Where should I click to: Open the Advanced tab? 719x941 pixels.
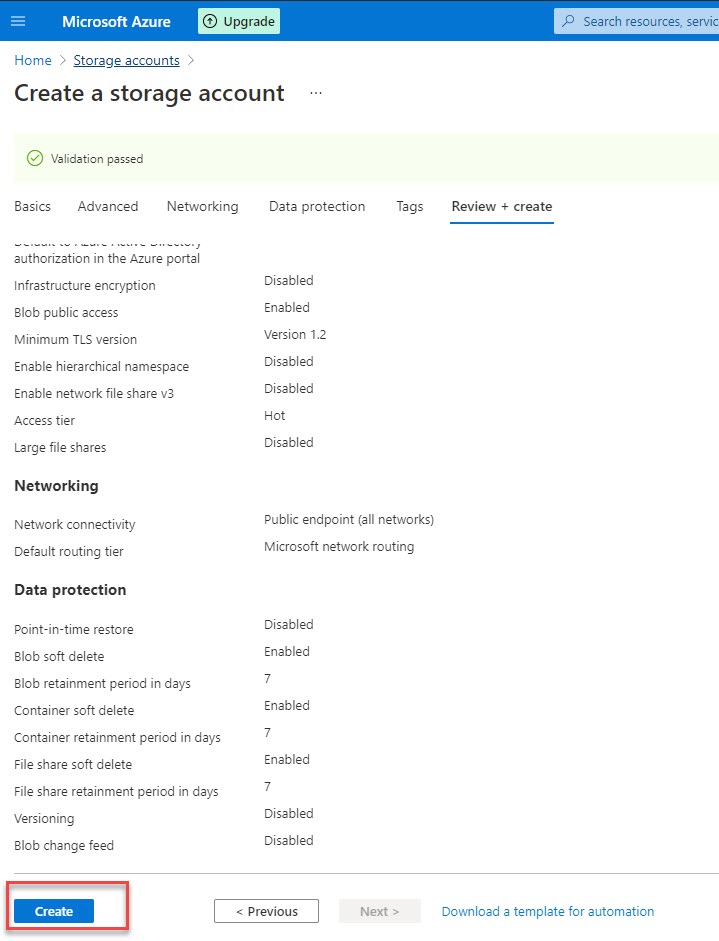coord(108,206)
